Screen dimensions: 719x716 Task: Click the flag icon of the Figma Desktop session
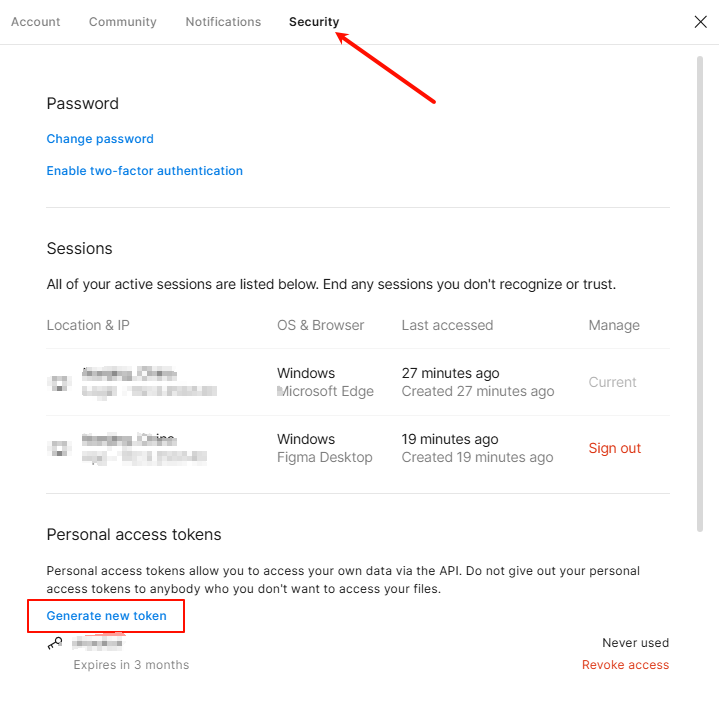coord(60,448)
